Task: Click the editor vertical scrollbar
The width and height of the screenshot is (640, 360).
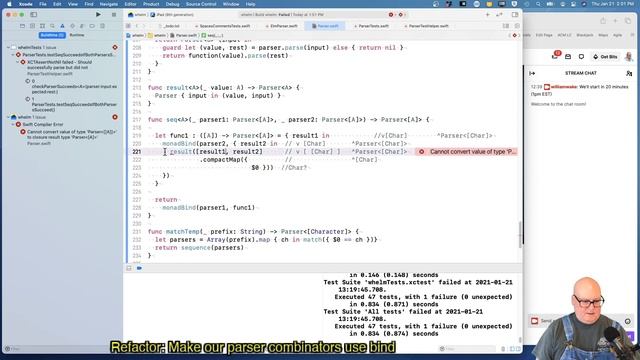Action: click(520, 234)
